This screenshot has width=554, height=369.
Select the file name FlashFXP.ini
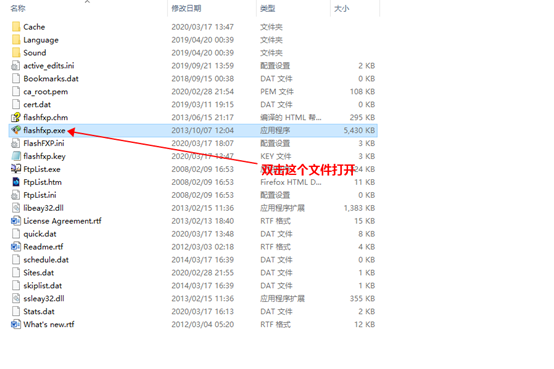(44, 143)
